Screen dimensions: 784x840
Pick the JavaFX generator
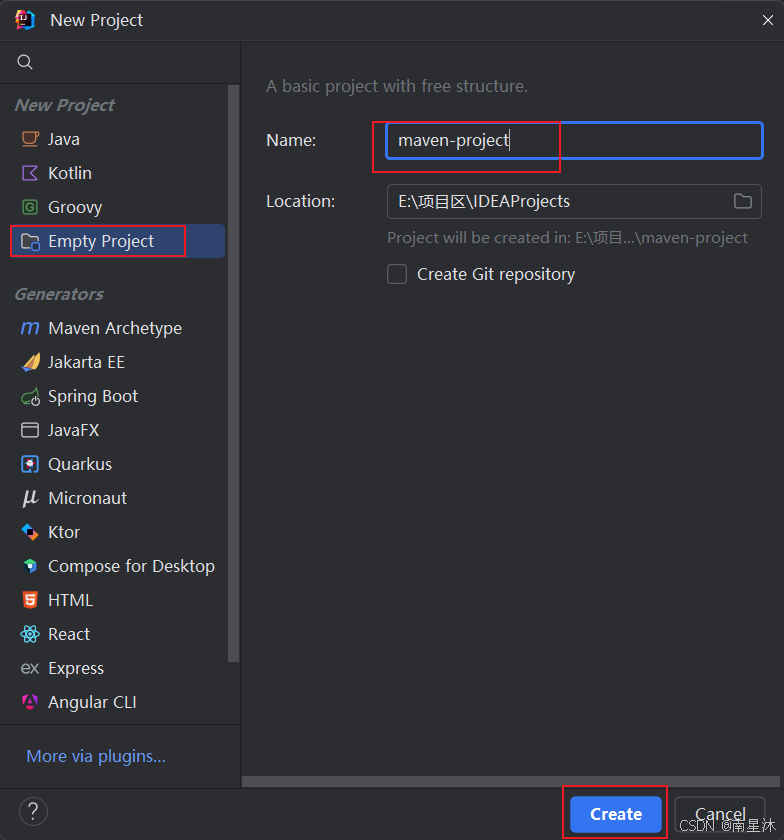click(117, 430)
